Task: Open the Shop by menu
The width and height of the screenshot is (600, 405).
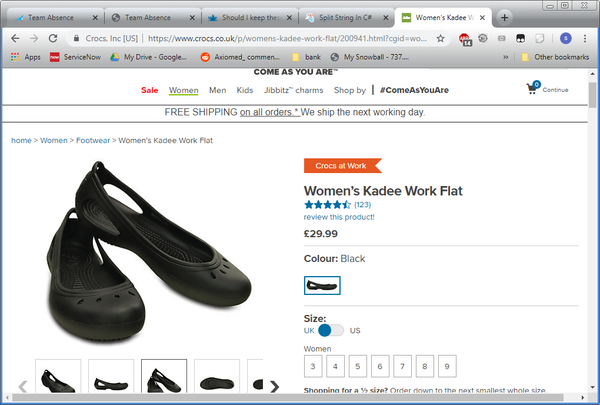Action: [x=350, y=90]
